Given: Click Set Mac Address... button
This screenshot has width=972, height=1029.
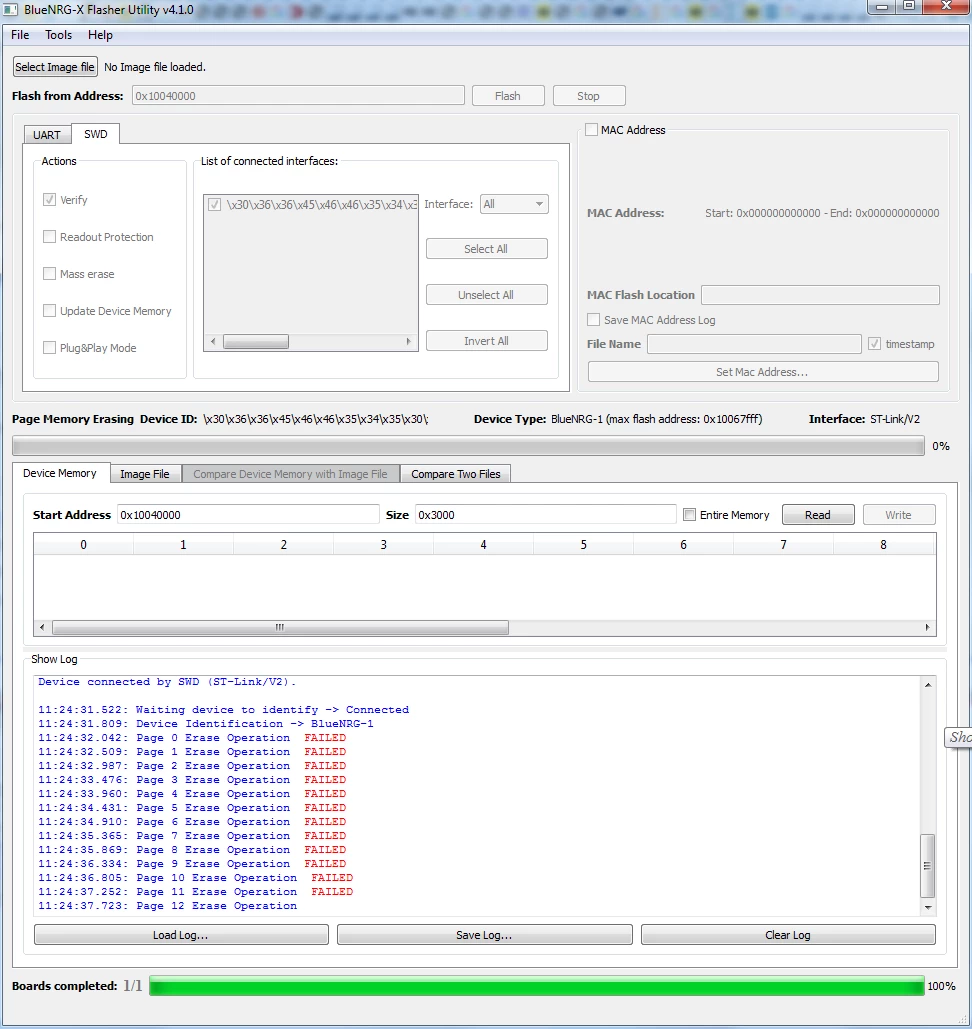Looking at the screenshot, I should (763, 372).
